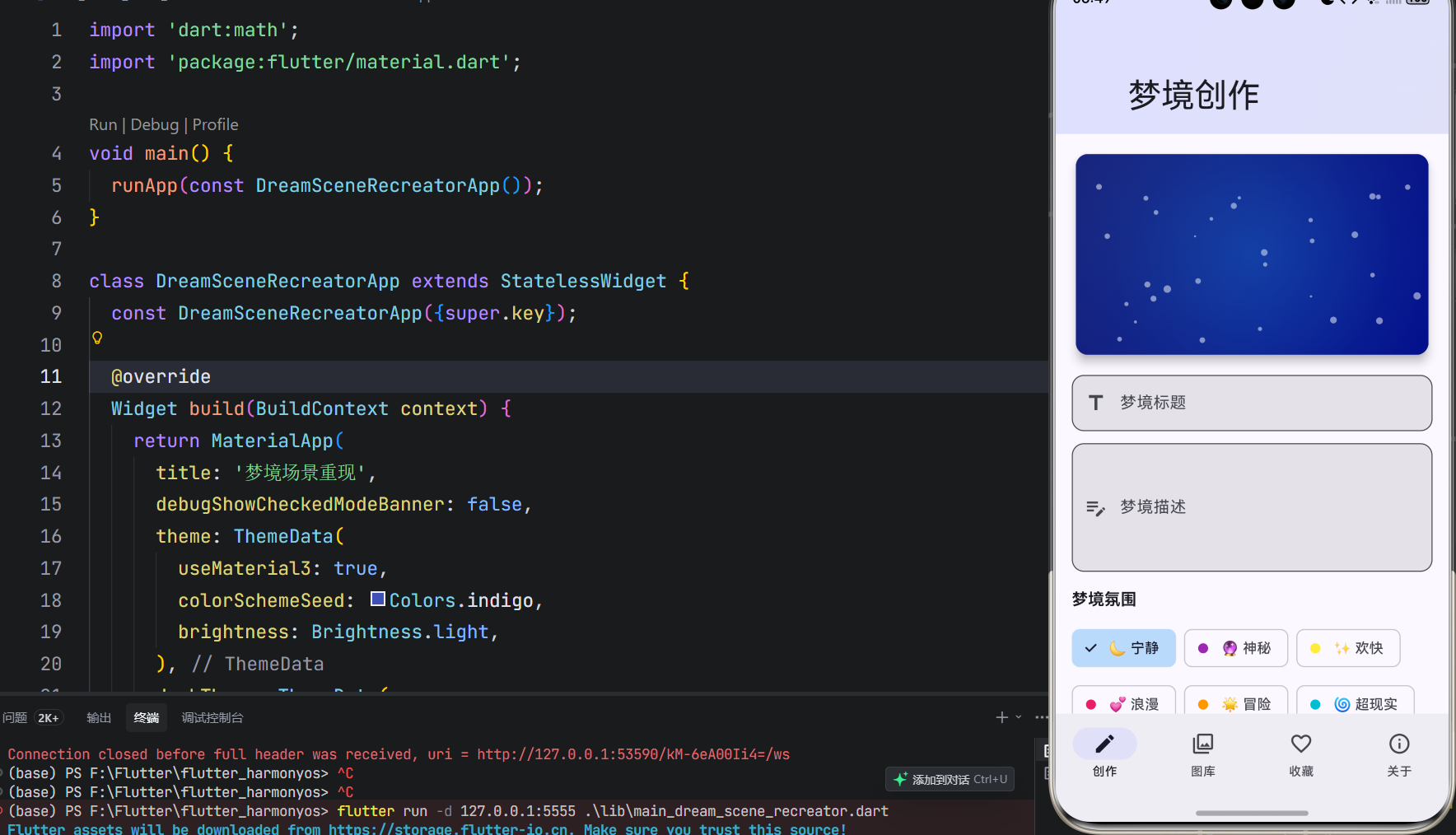The height and width of the screenshot is (835, 1456).
Task: Open the terminal panel more actions menu
Action: click(1041, 717)
